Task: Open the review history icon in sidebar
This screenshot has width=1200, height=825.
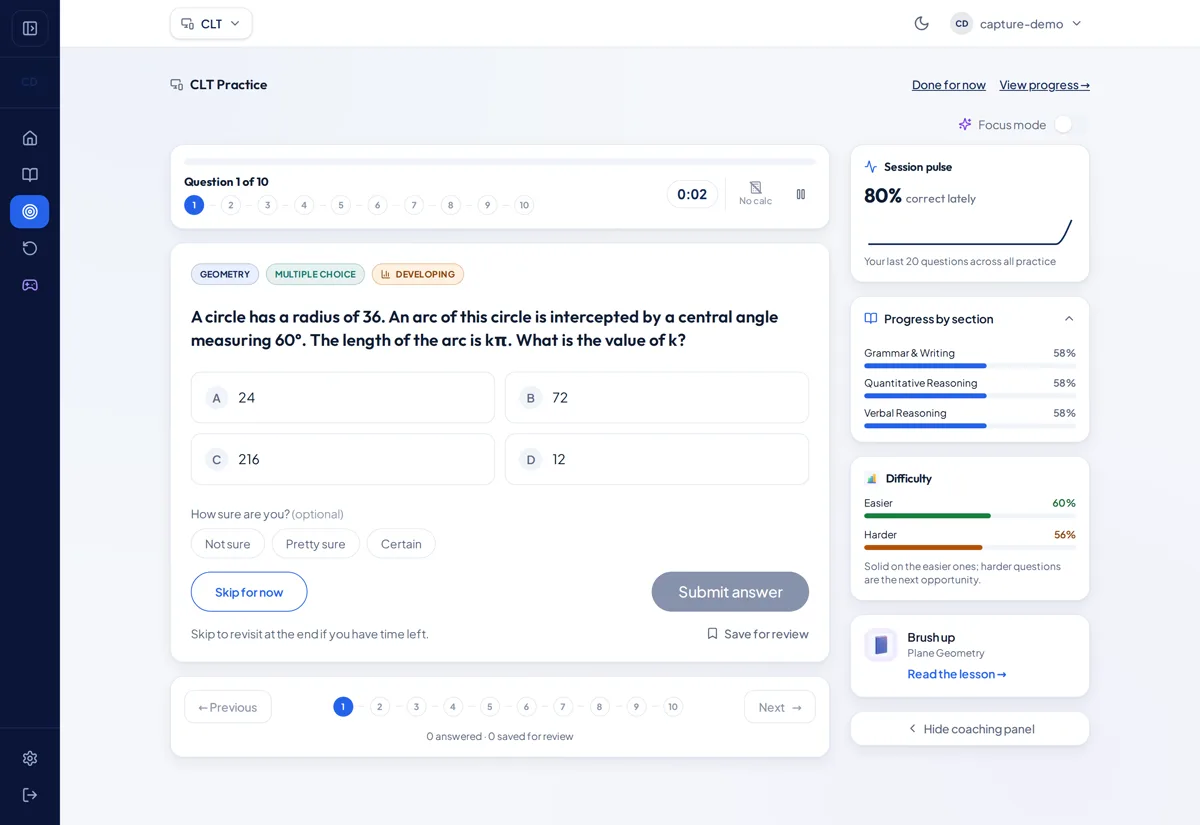Action: [30, 248]
